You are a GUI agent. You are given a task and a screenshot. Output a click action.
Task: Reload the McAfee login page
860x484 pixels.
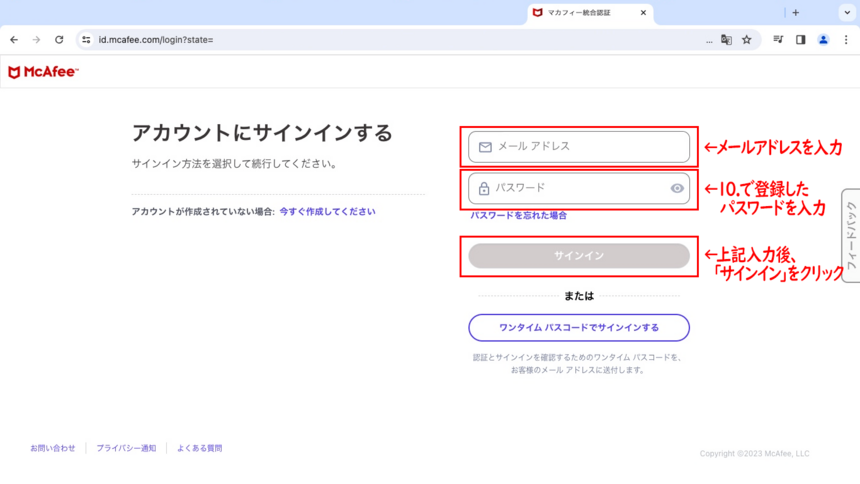tap(59, 40)
